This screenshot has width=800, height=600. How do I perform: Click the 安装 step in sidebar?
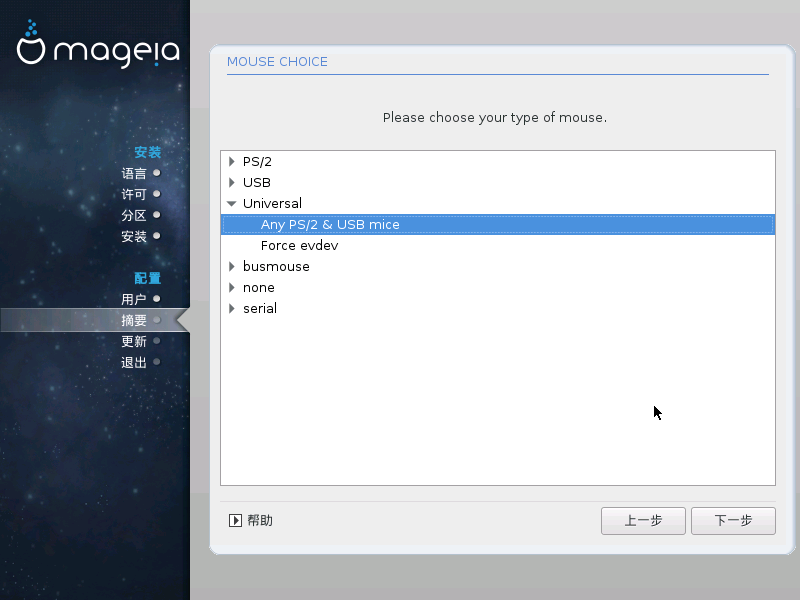tap(134, 236)
